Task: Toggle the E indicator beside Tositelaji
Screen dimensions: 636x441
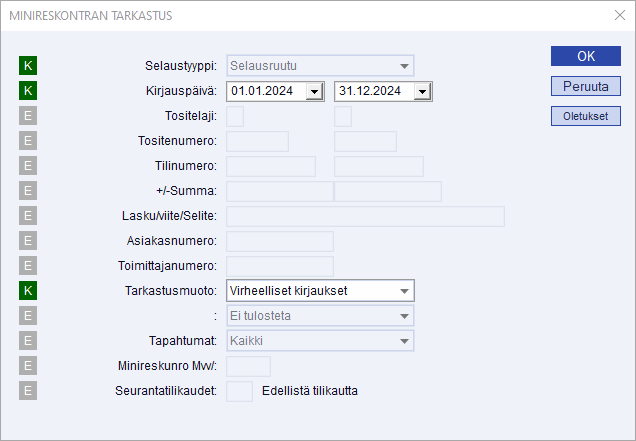Action: pos(28,116)
